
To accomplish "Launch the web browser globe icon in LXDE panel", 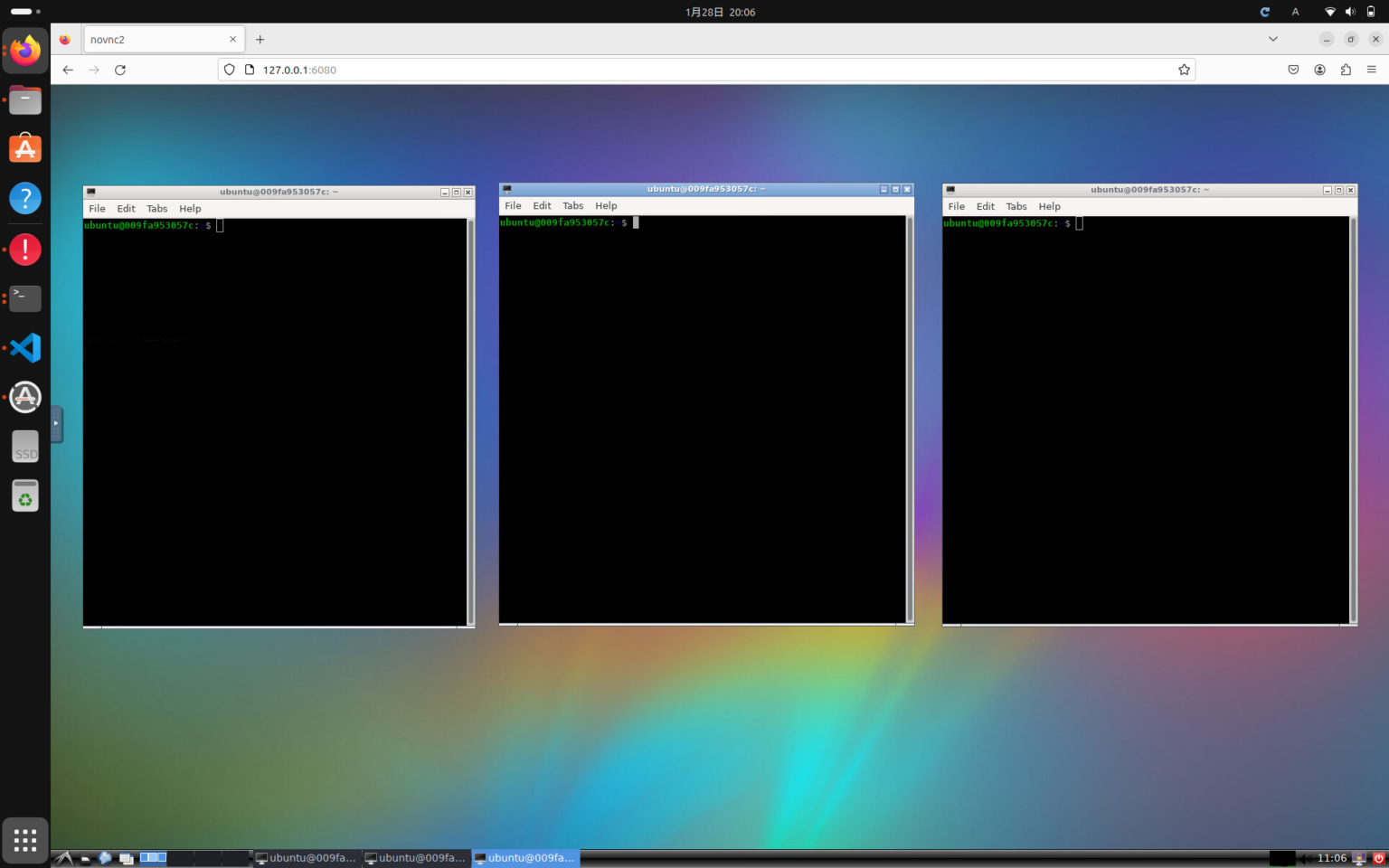I will pyautogui.click(x=106, y=858).
